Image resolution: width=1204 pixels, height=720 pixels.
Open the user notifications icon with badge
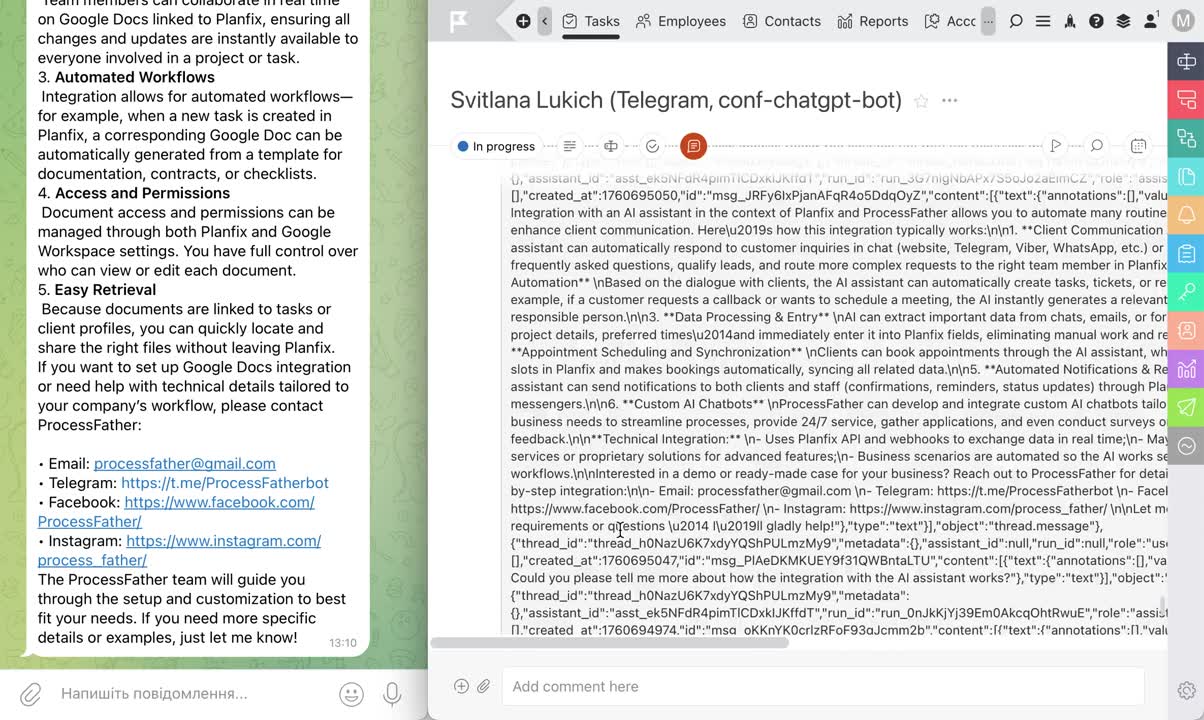click(1150, 21)
